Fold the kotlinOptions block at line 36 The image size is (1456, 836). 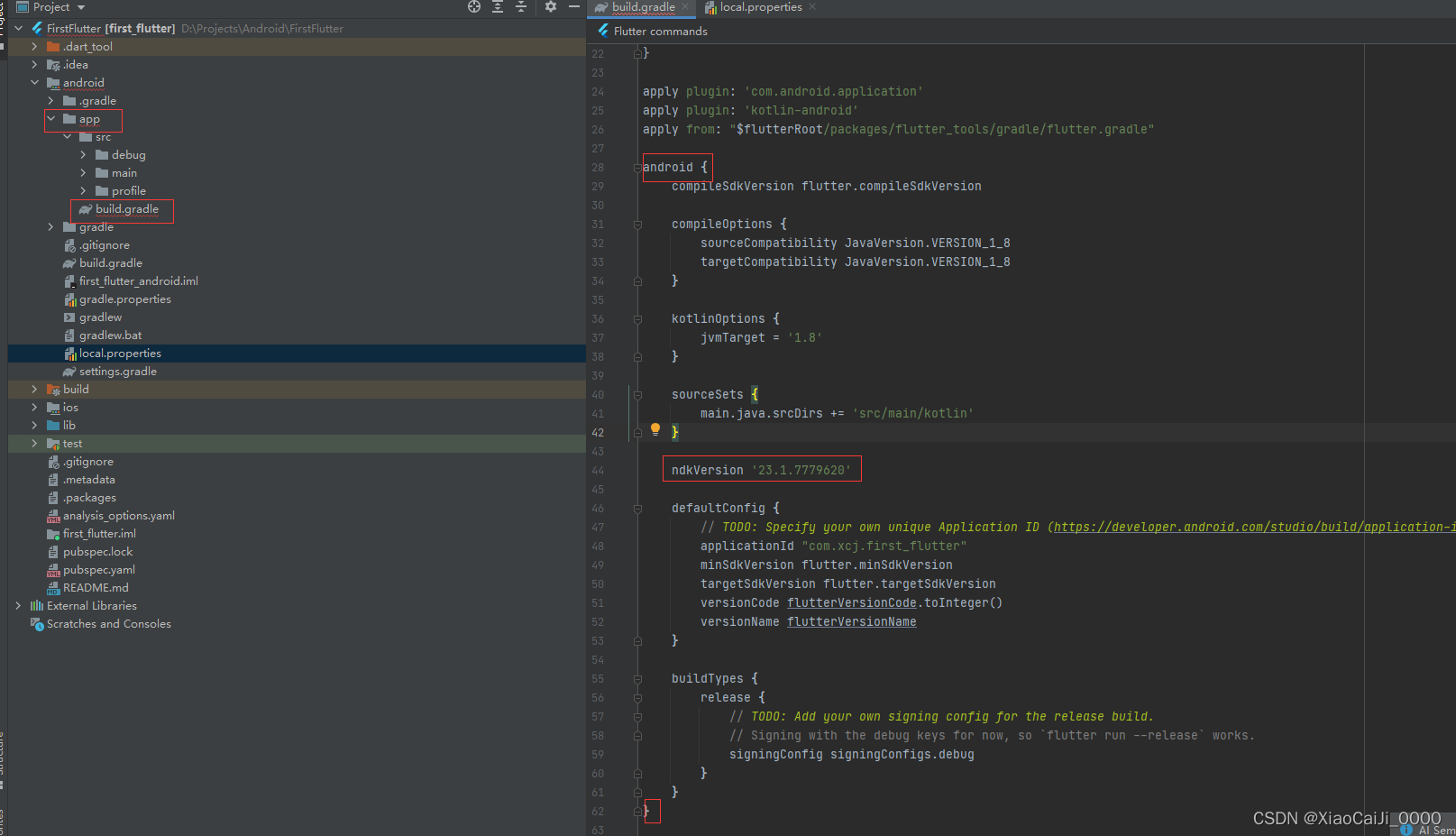pos(637,319)
